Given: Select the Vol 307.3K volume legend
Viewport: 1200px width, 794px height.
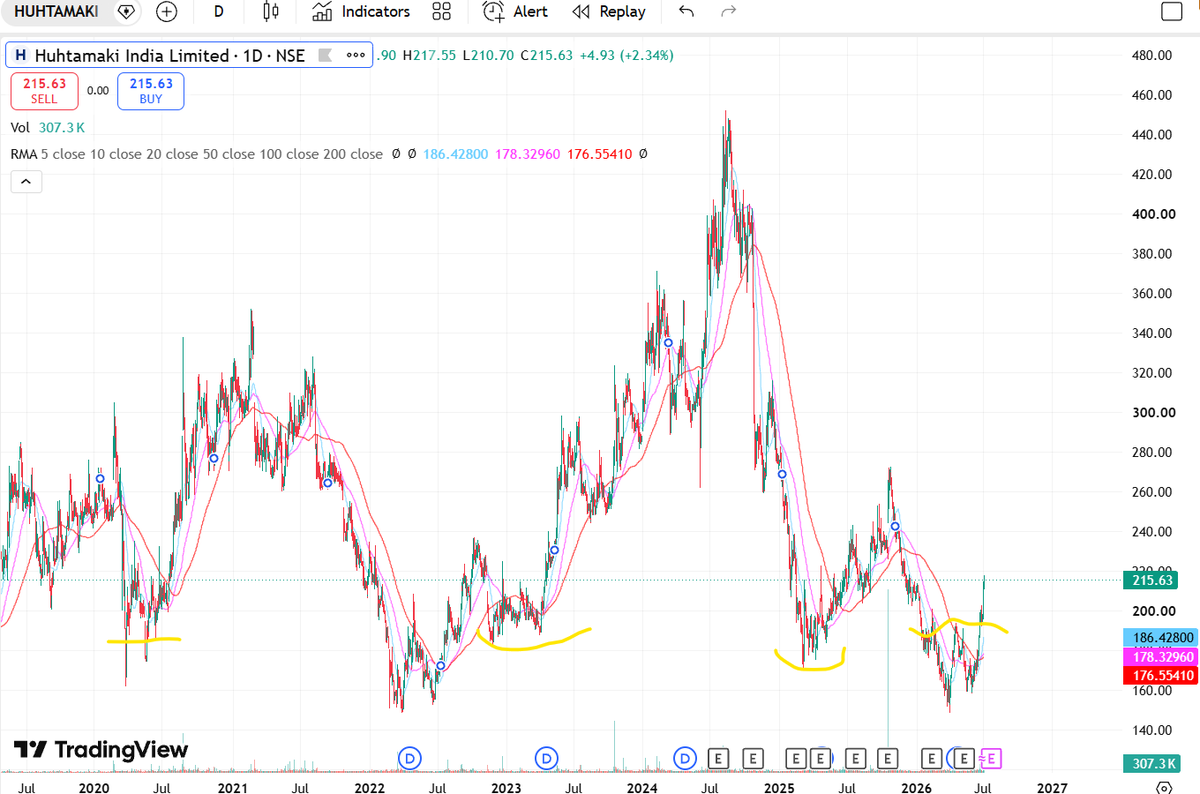Looking at the screenshot, I should pos(48,128).
